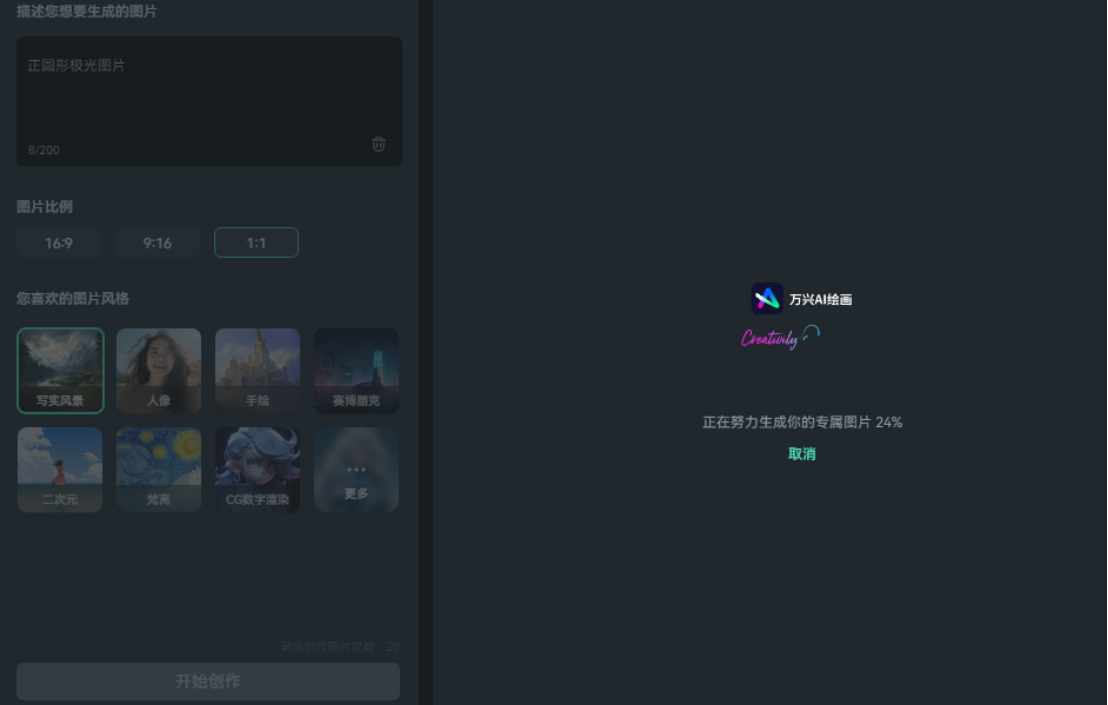Choose the CG数字渲染 style
The height and width of the screenshot is (705, 1108).
click(257, 469)
